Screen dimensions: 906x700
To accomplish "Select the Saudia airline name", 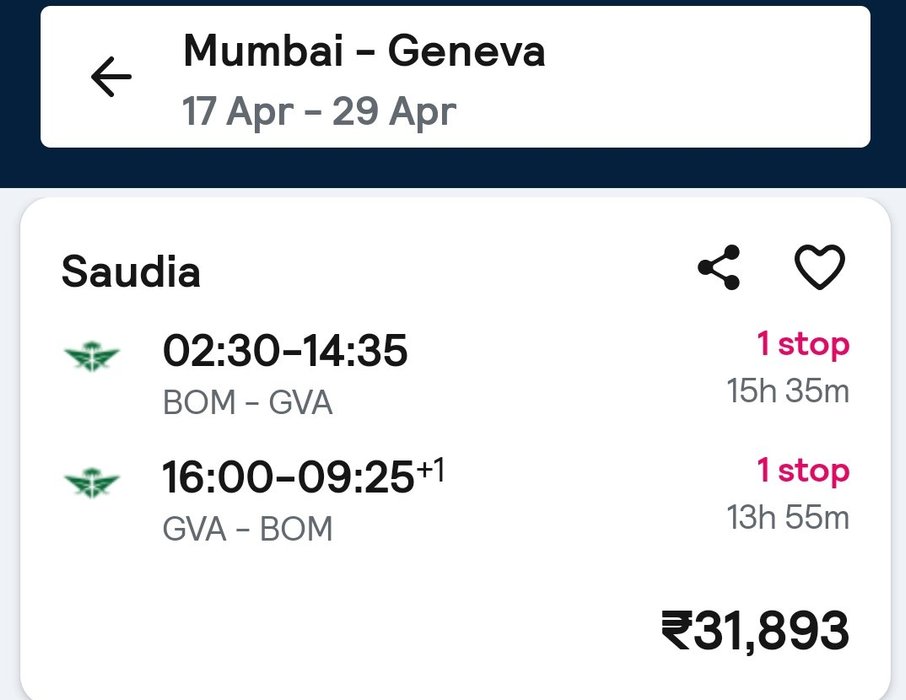I will click(x=131, y=272).
